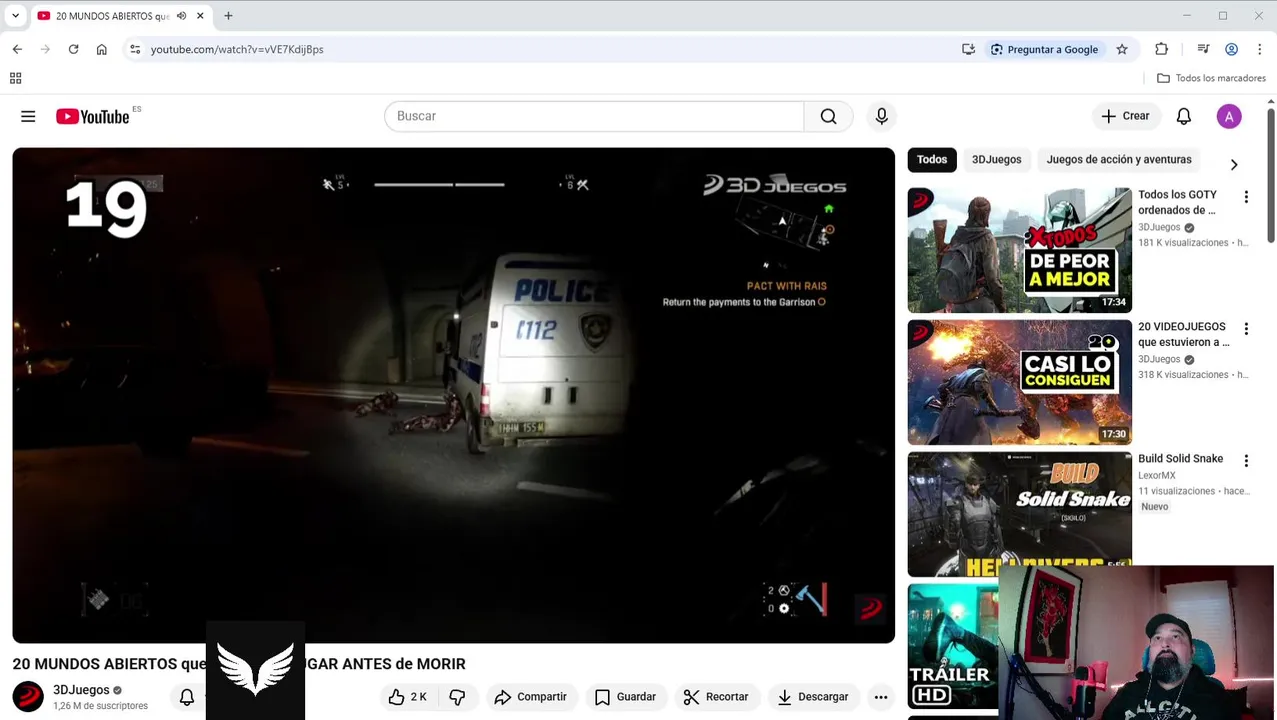Click the address bar URL

click(237, 49)
